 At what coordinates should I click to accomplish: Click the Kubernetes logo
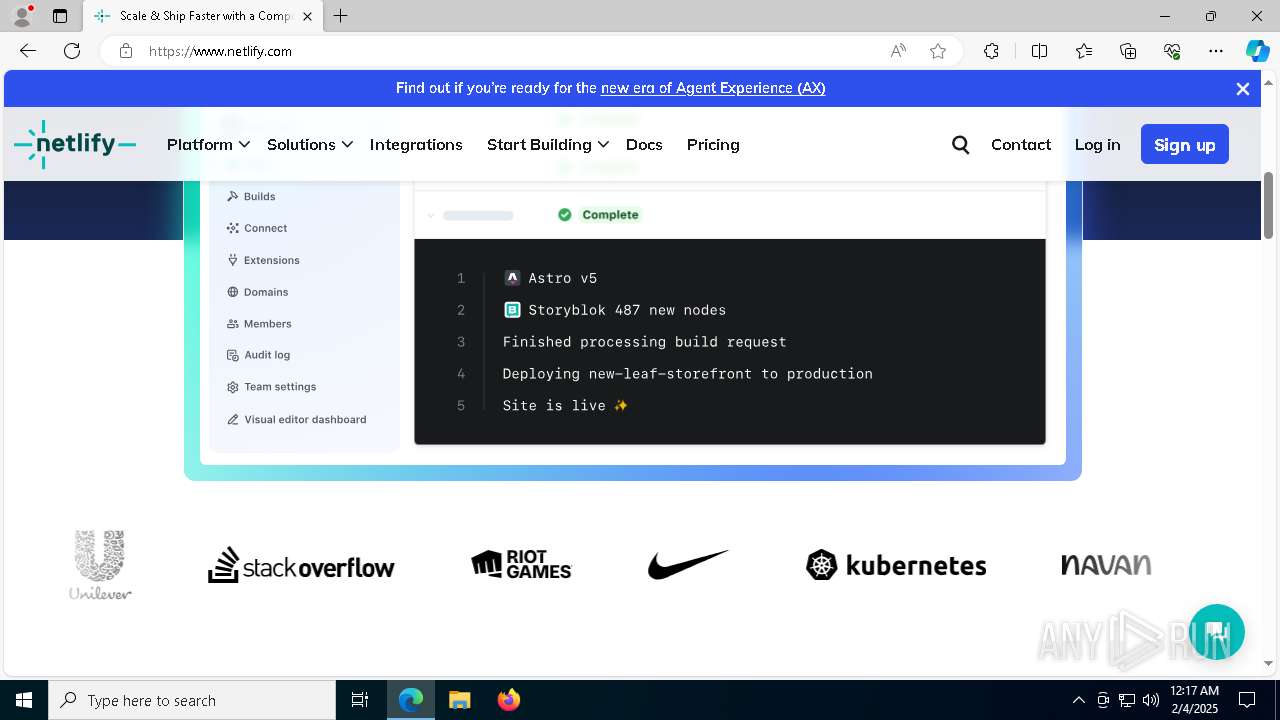[x=896, y=565]
